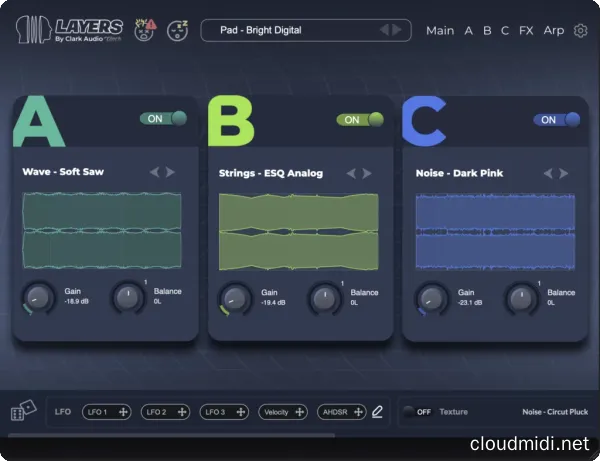The width and height of the screenshot is (600, 461).
Task: Go to next sample for Wave - Soft Saw
Action: pyautogui.click(x=170, y=172)
